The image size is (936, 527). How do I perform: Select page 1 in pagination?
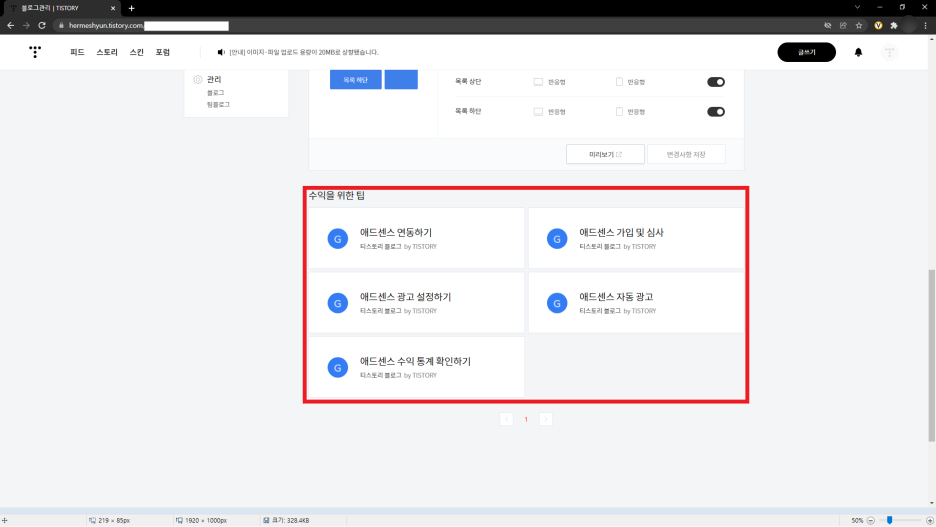click(x=526, y=419)
